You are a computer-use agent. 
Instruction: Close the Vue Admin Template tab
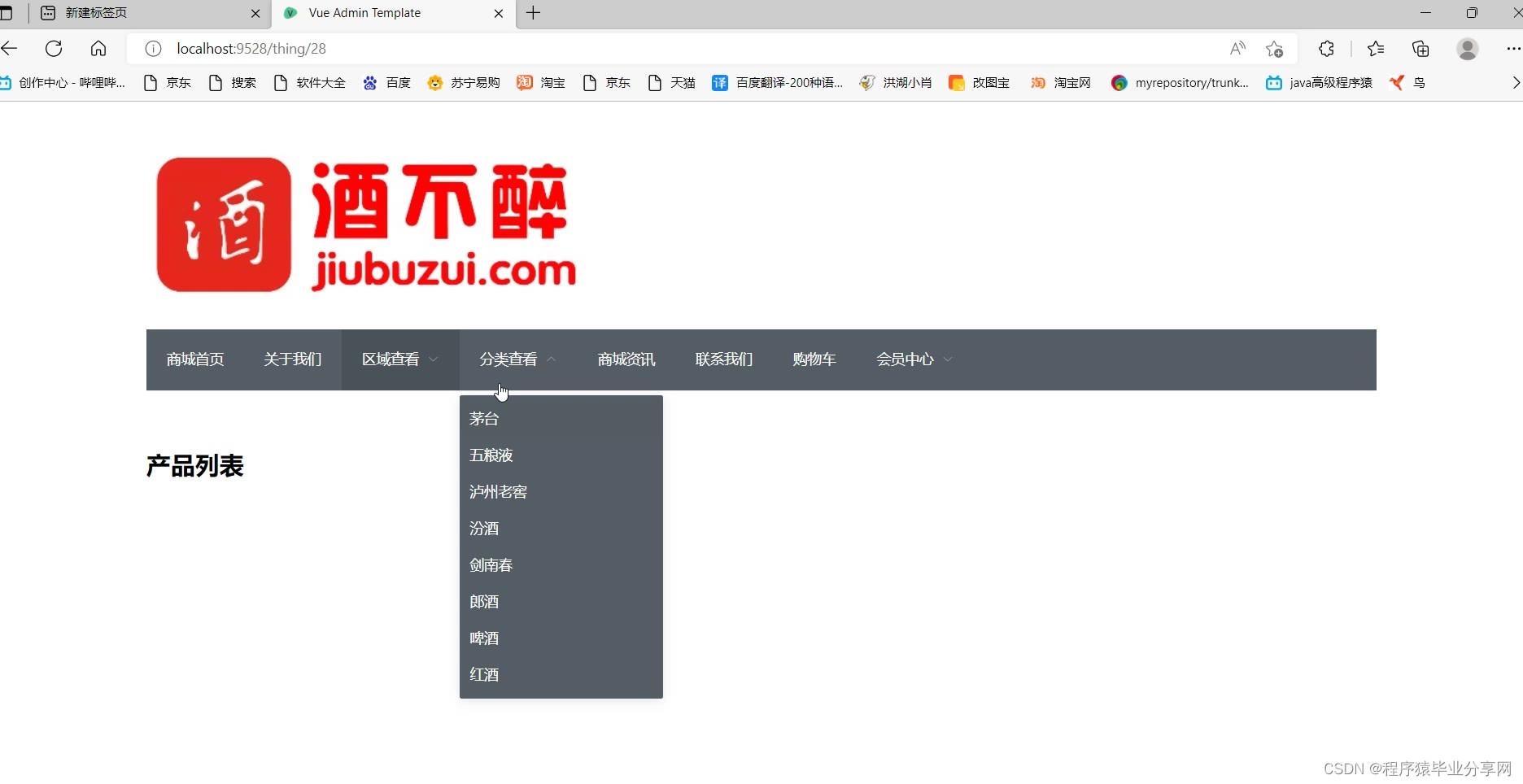pyautogui.click(x=499, y=13)
